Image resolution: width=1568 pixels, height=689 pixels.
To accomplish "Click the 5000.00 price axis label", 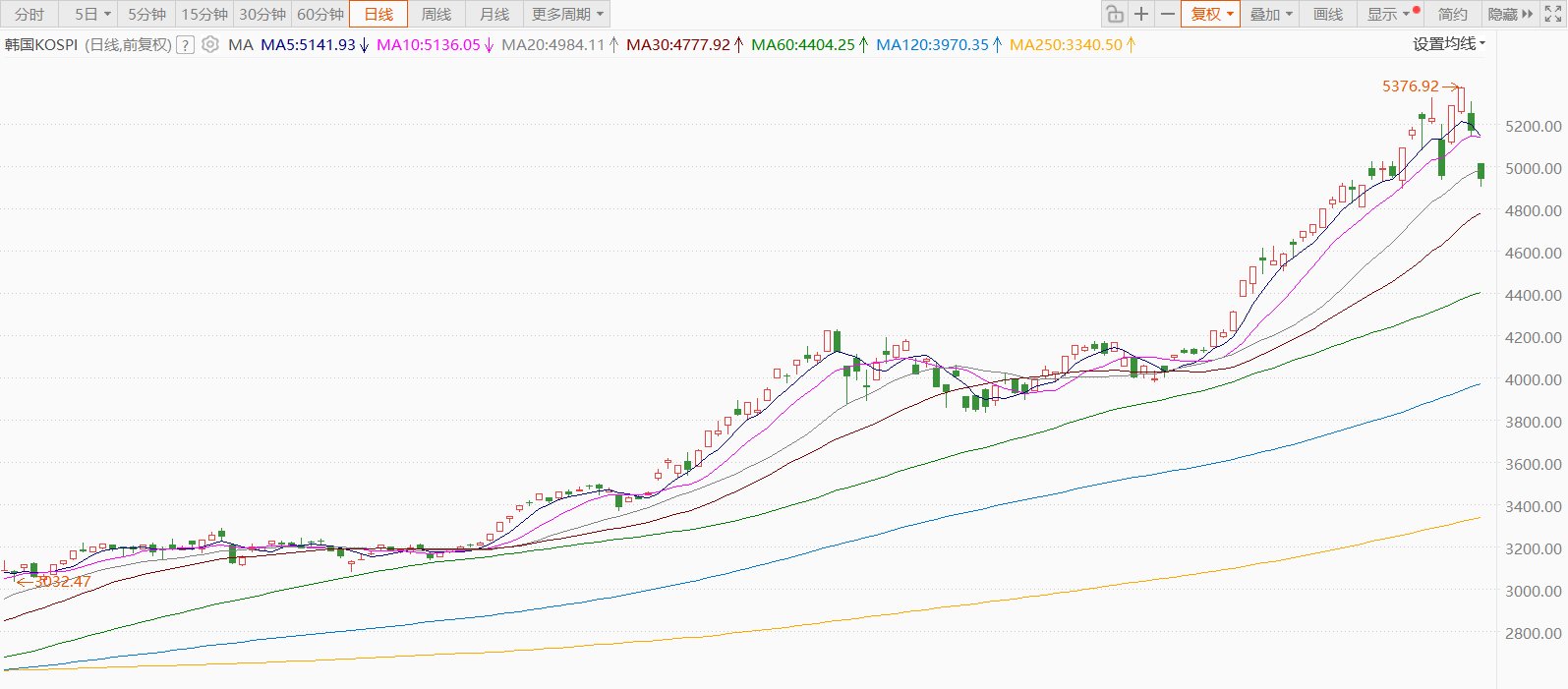I will click(1533, 169).
